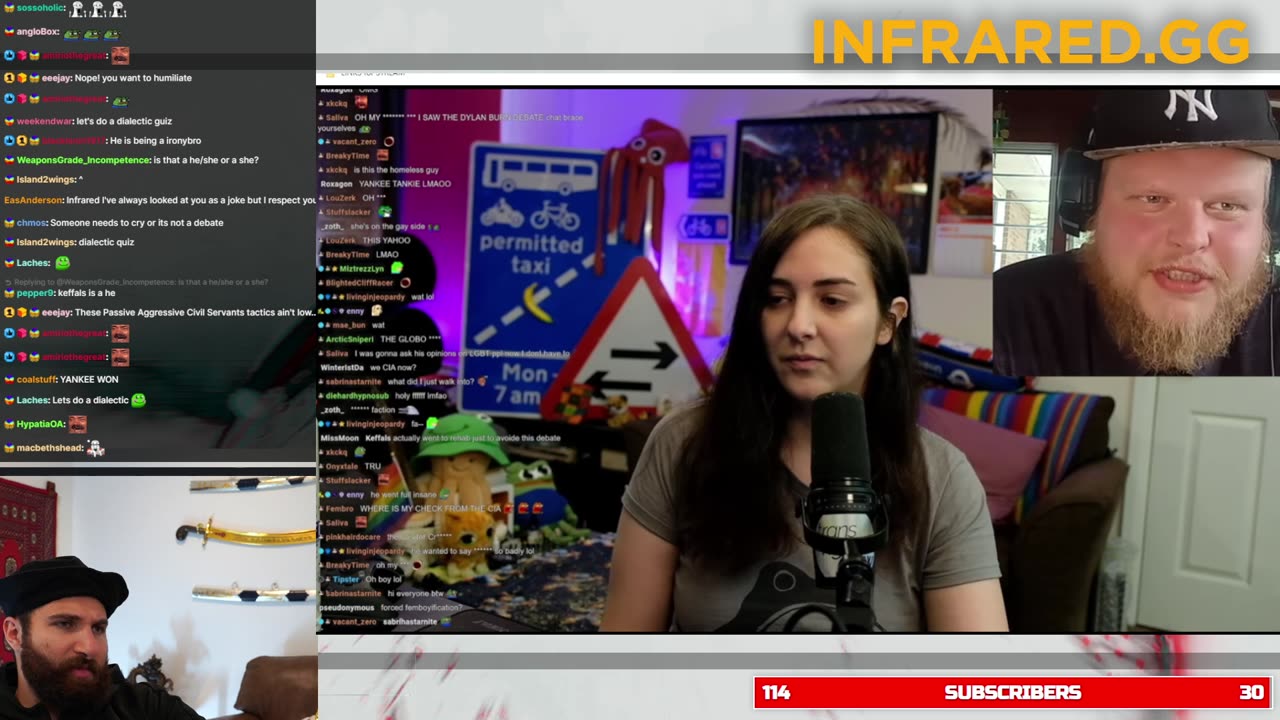Click the face emote in HypatiaOA's message
This screenshot has width=1280, height=720.
77,424
